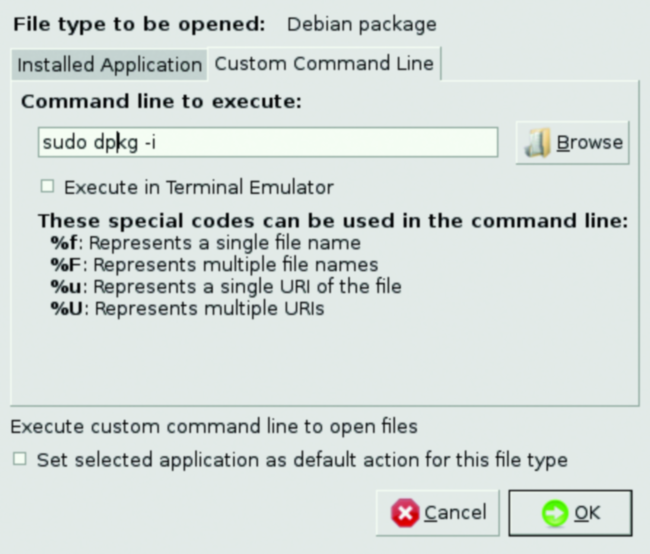
Task: Click the %u single URI line
Action: click(226, 286)
